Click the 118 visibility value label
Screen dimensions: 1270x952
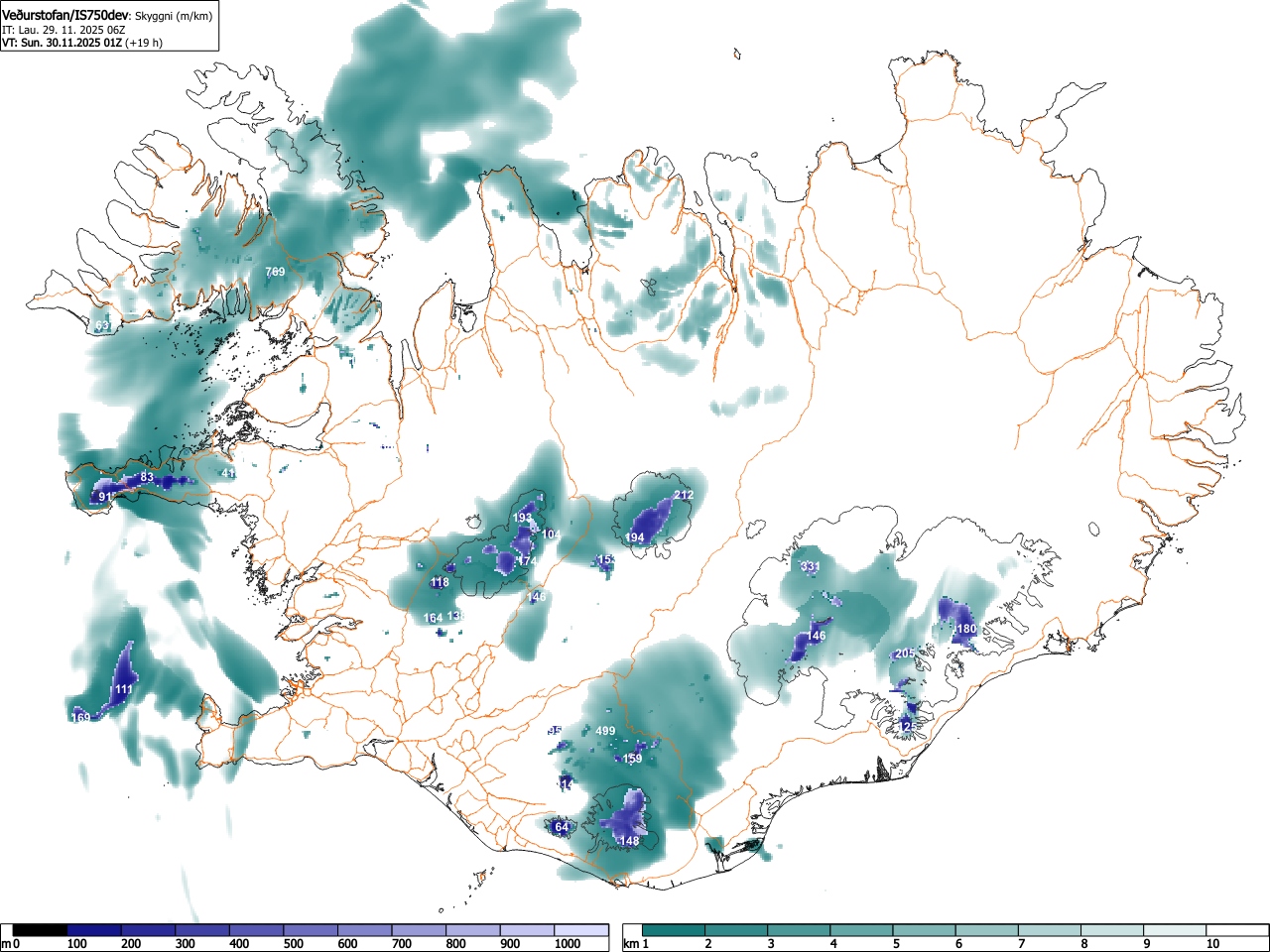click(439, 583)
